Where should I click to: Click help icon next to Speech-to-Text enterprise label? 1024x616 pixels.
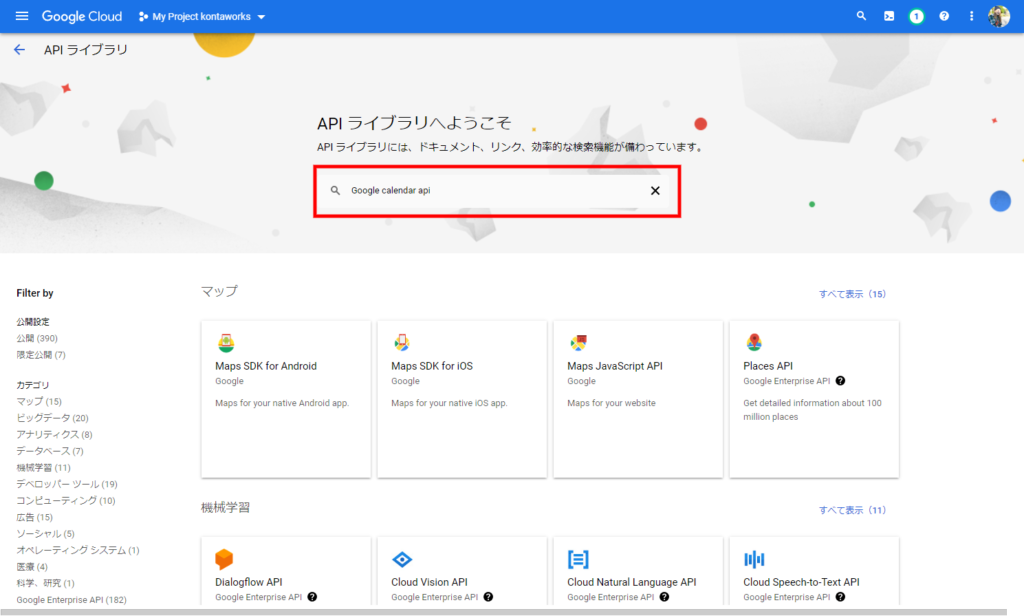pos(840,596)
